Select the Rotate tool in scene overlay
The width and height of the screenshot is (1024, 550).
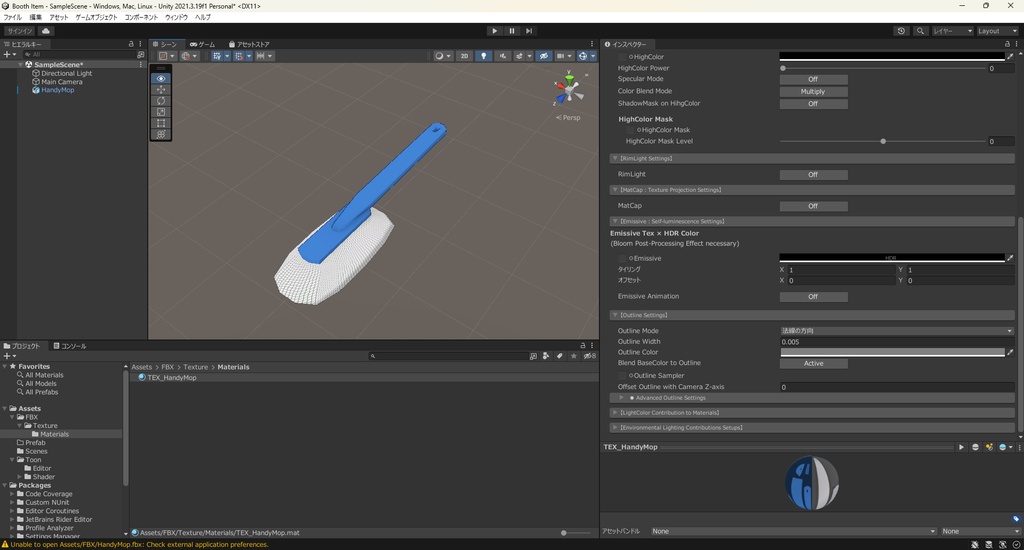pyautogui.click(x=161, y=101)
